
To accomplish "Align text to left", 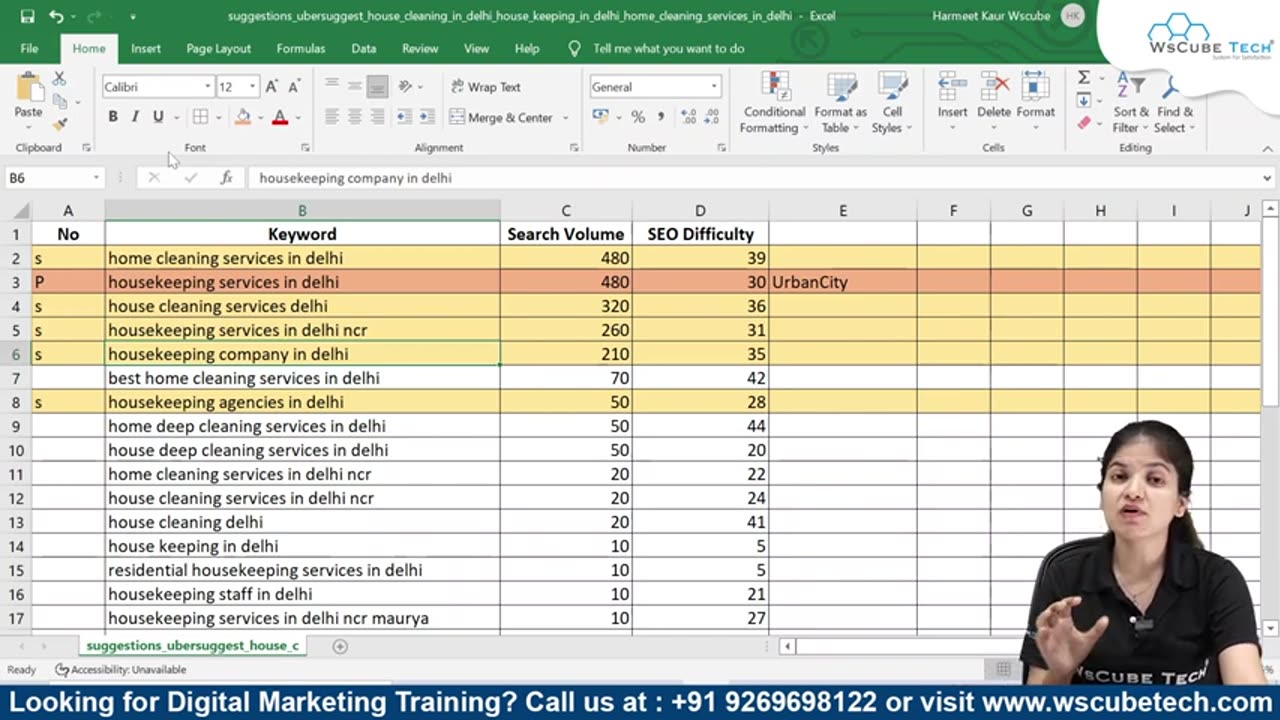I will tap(332, 117).
